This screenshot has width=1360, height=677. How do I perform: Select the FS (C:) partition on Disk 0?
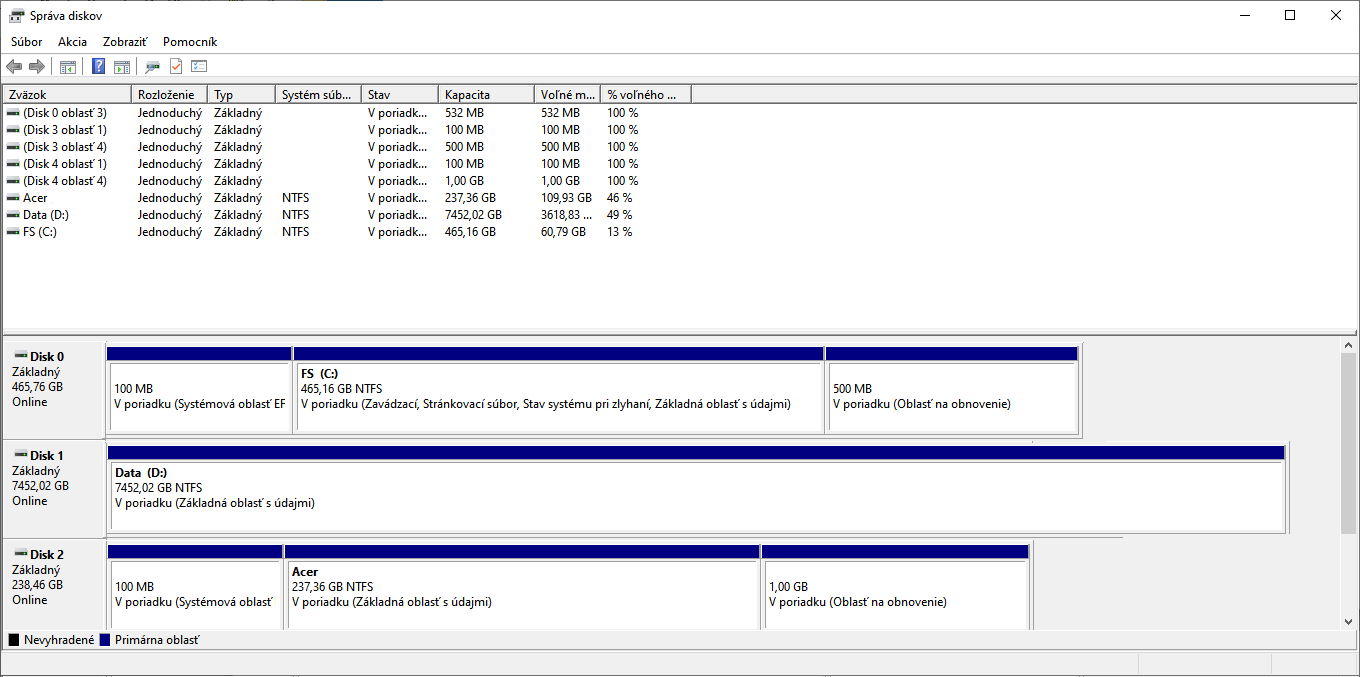[x=558, y=395]
